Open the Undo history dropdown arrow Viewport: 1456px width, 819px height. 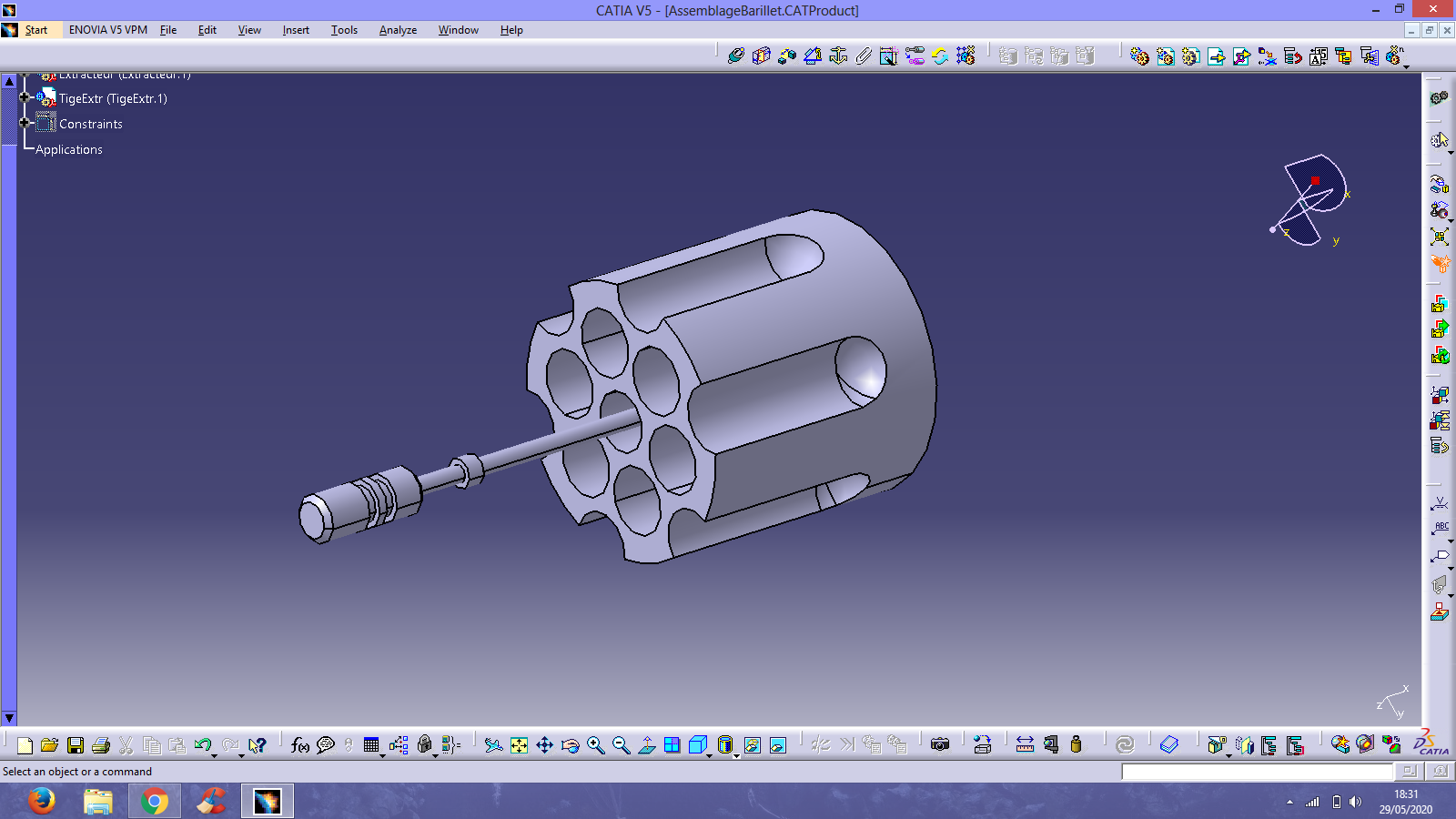(x=215, y=755)
